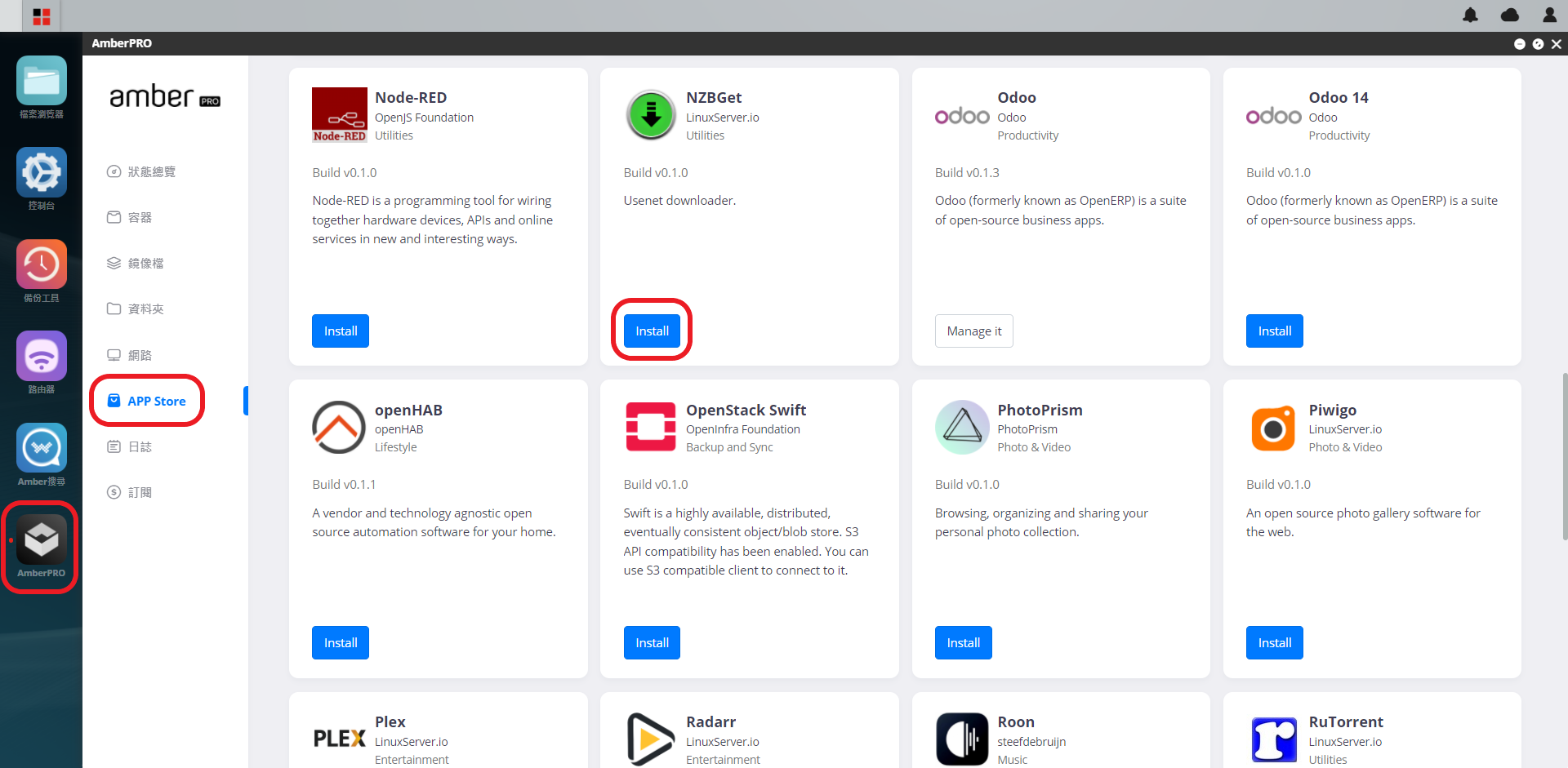Click the Piwigo camera icon
Screen dimensions: 1568x768
(x=1274, y=428)
